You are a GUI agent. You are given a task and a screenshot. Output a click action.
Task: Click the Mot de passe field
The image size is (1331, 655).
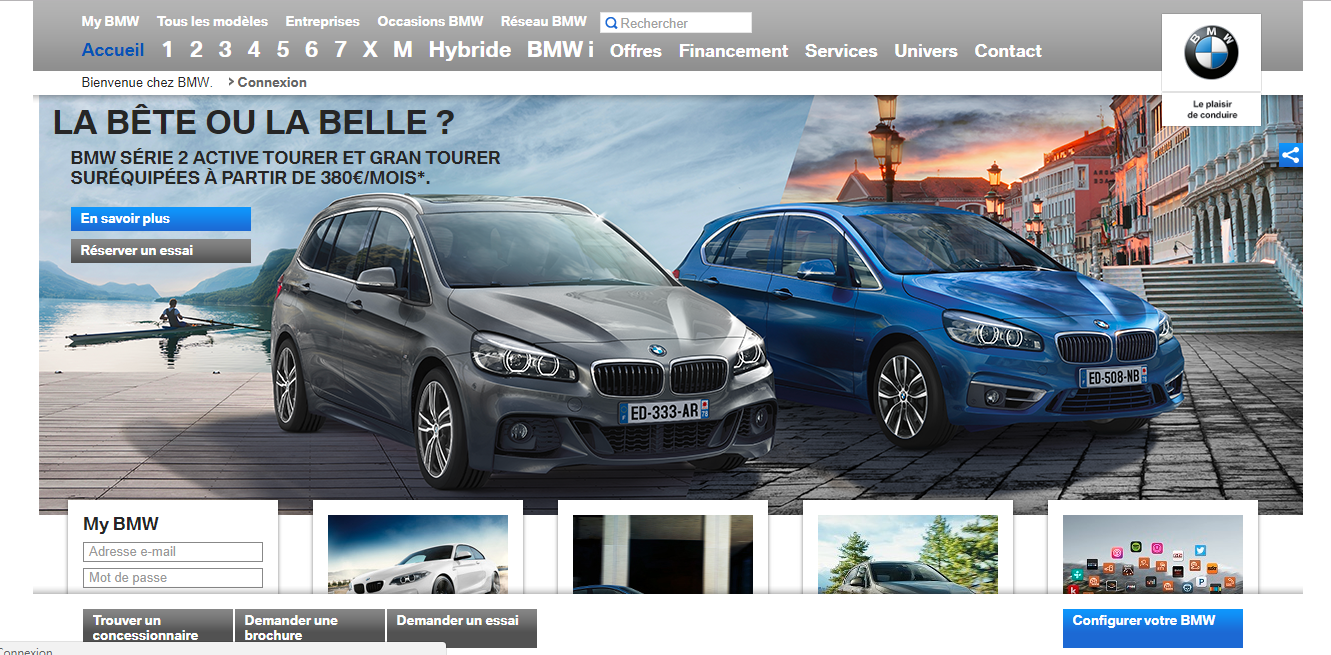pyautogui.click(x=173, y=578)
